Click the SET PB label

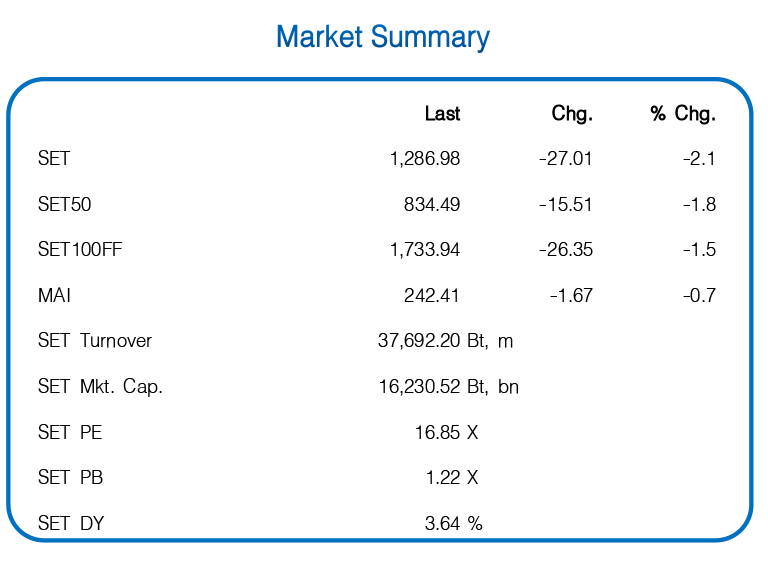tap(70, 478)
